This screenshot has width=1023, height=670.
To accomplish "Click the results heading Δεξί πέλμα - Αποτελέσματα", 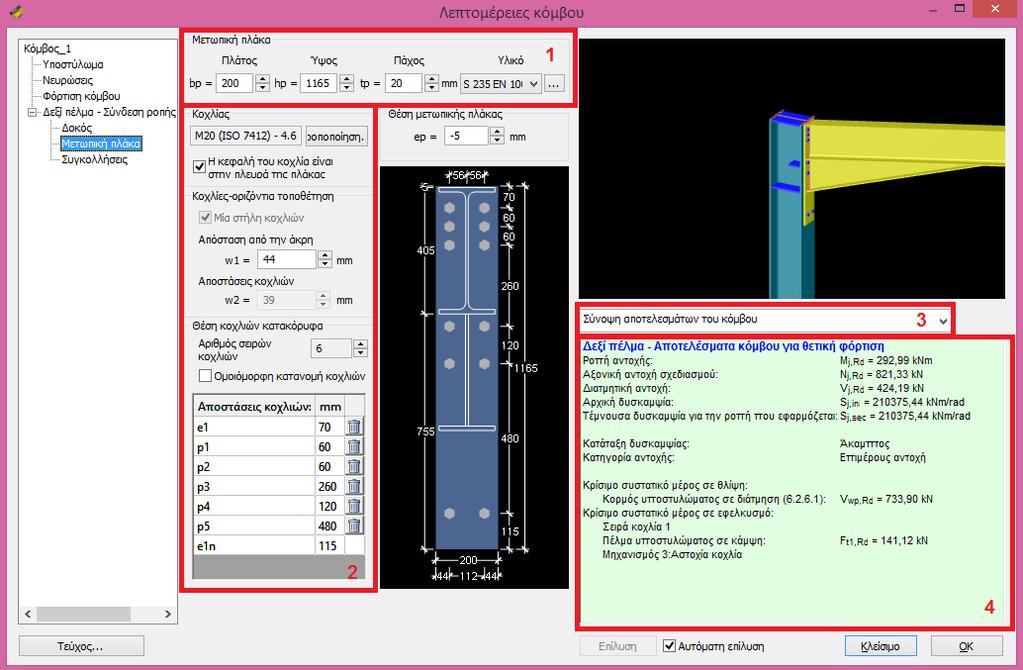I will coord(733,346).
